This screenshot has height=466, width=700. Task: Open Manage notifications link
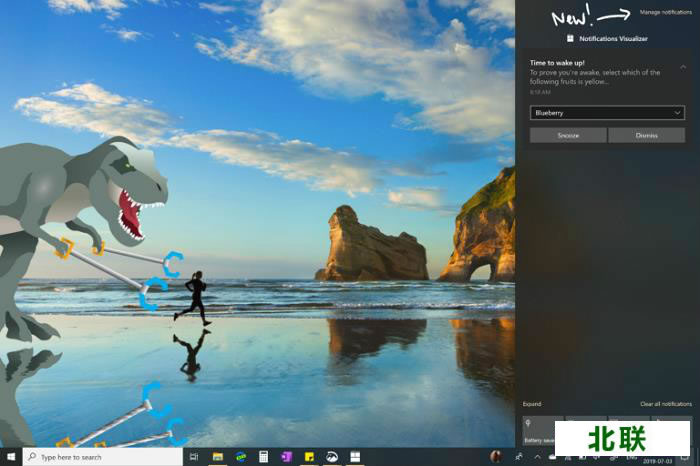tap(665, 12)
